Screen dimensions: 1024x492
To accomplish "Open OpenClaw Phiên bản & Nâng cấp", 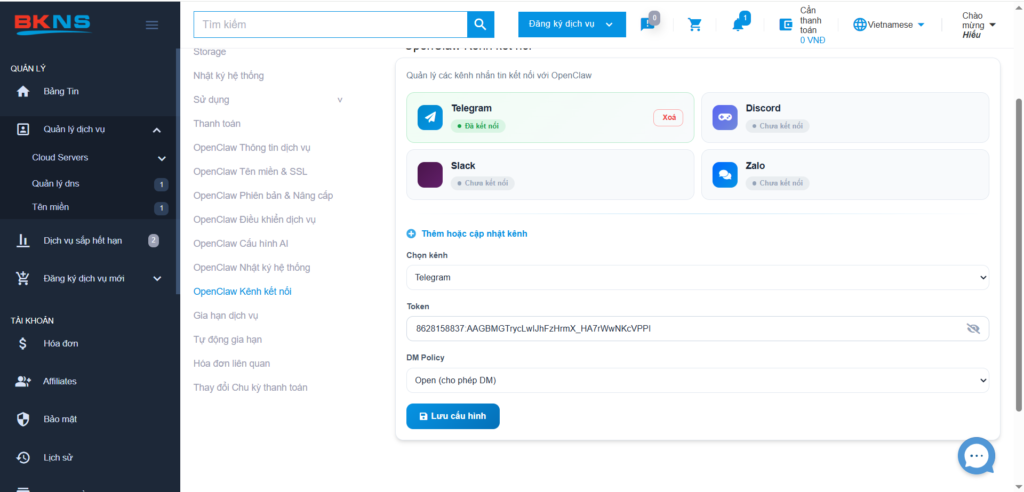I will tap(264, 195).
